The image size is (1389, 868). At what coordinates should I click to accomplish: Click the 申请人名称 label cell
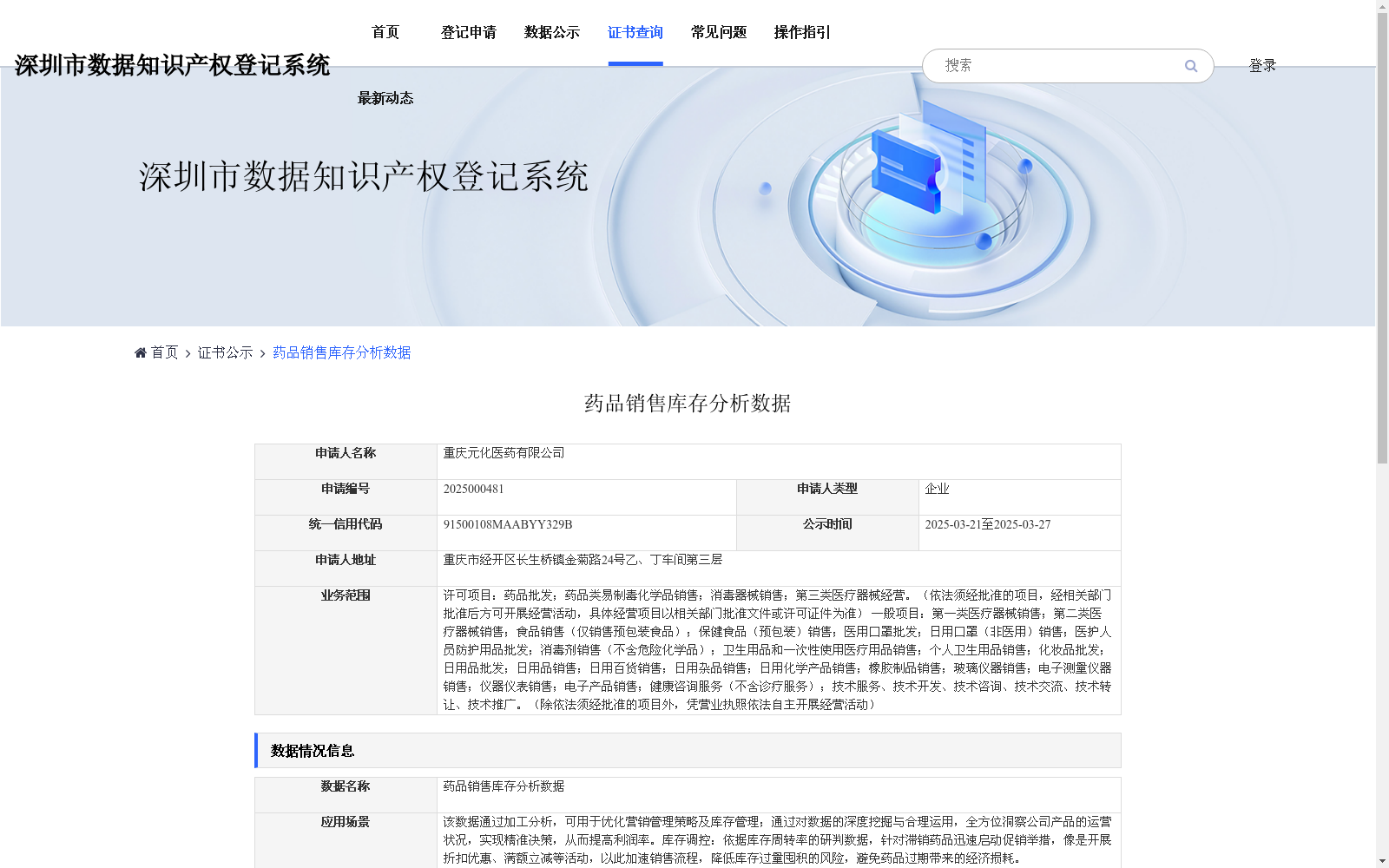[x=346, y=462]
